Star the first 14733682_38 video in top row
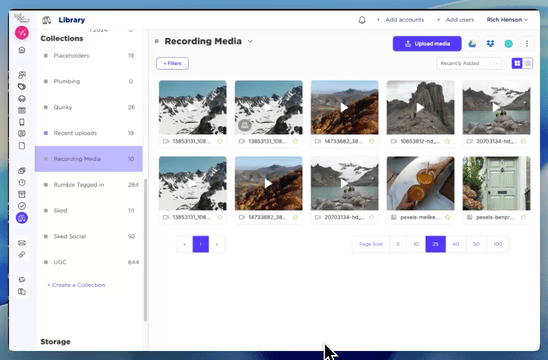548x360 pixels. pyautogui.click(x=372, y=141)
